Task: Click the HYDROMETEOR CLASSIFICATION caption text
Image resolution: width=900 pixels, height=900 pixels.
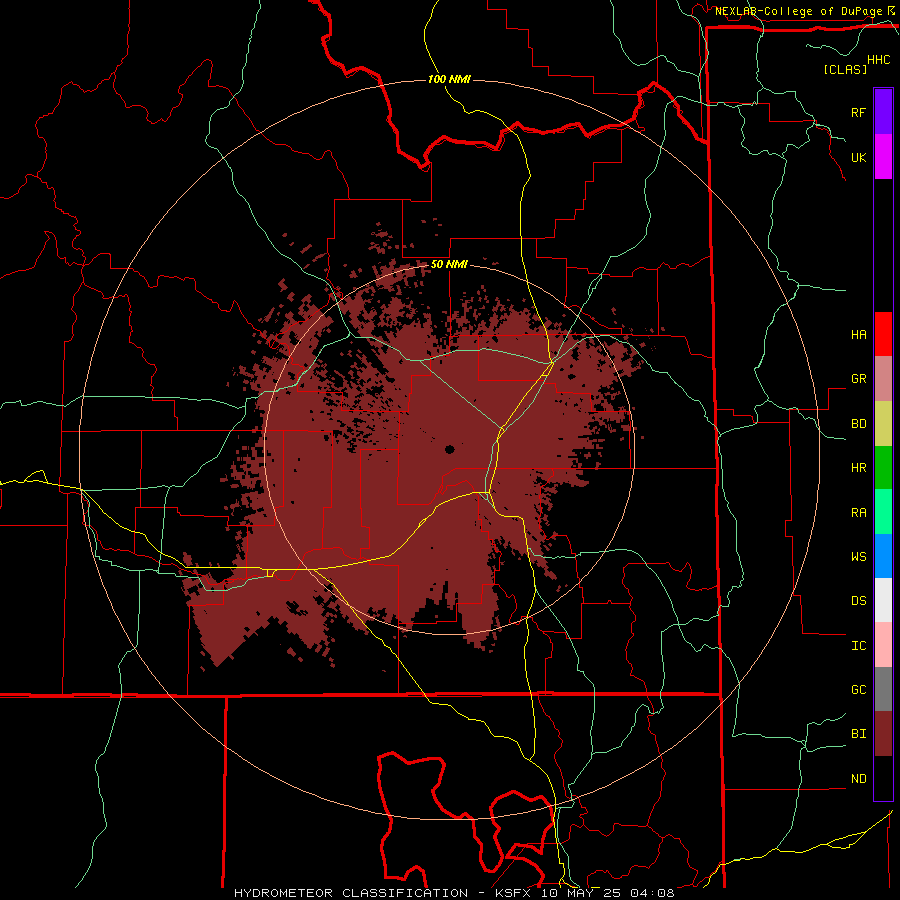Action: [x=351, y=893]
